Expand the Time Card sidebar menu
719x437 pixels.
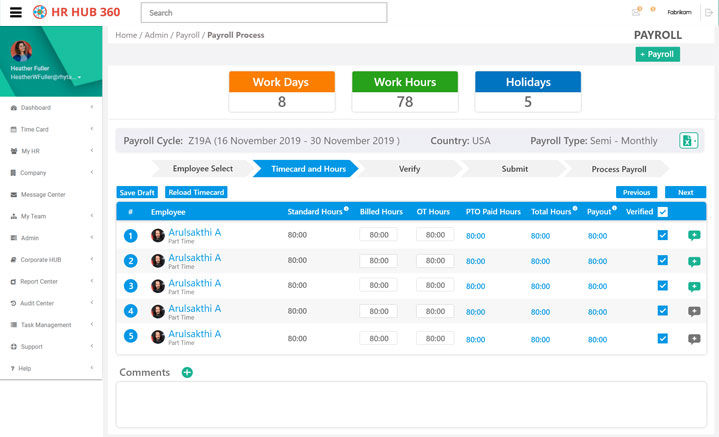pyautogui.click(x=51, y=129)
